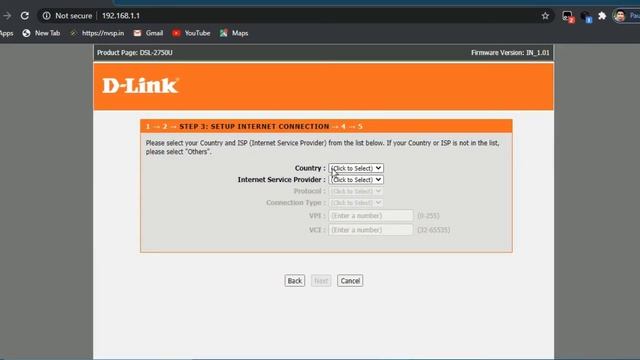
Task: Click the Firmware Version: IN_1.01 text
Action: (510, 53)
